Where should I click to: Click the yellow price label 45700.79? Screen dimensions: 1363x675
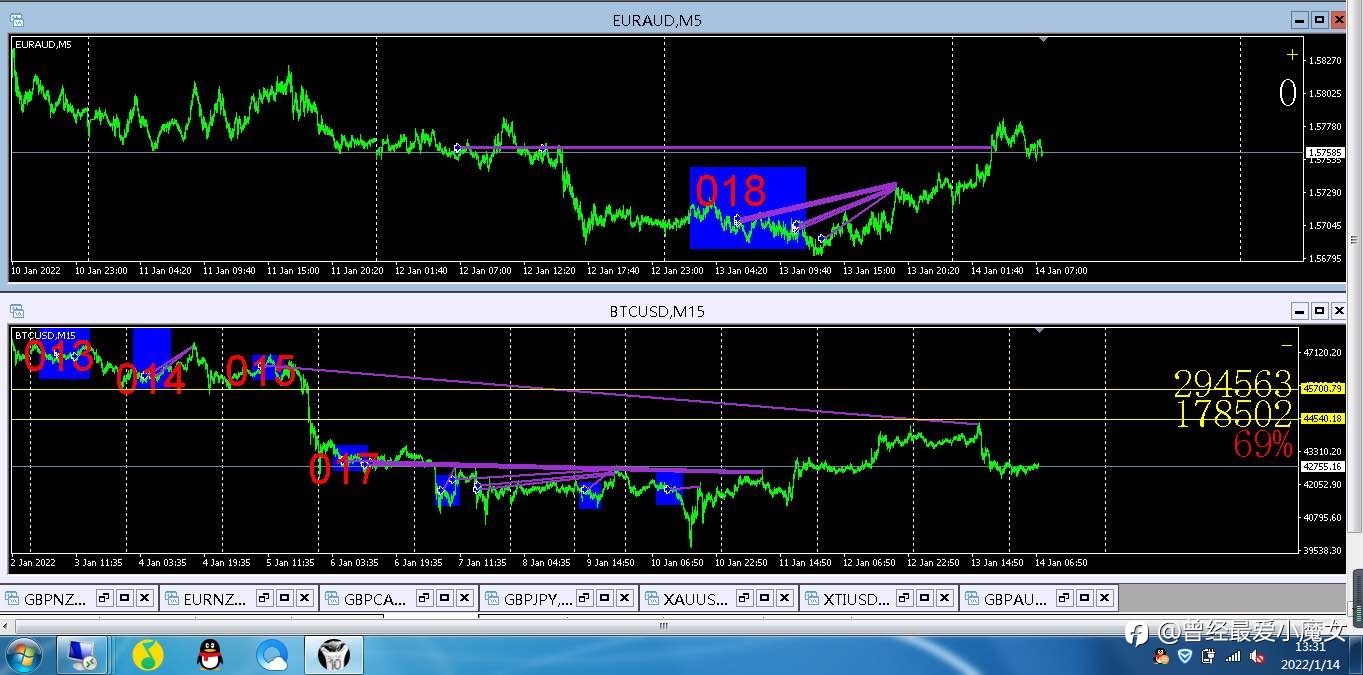pyautogui.click(x=1323, y=389)
